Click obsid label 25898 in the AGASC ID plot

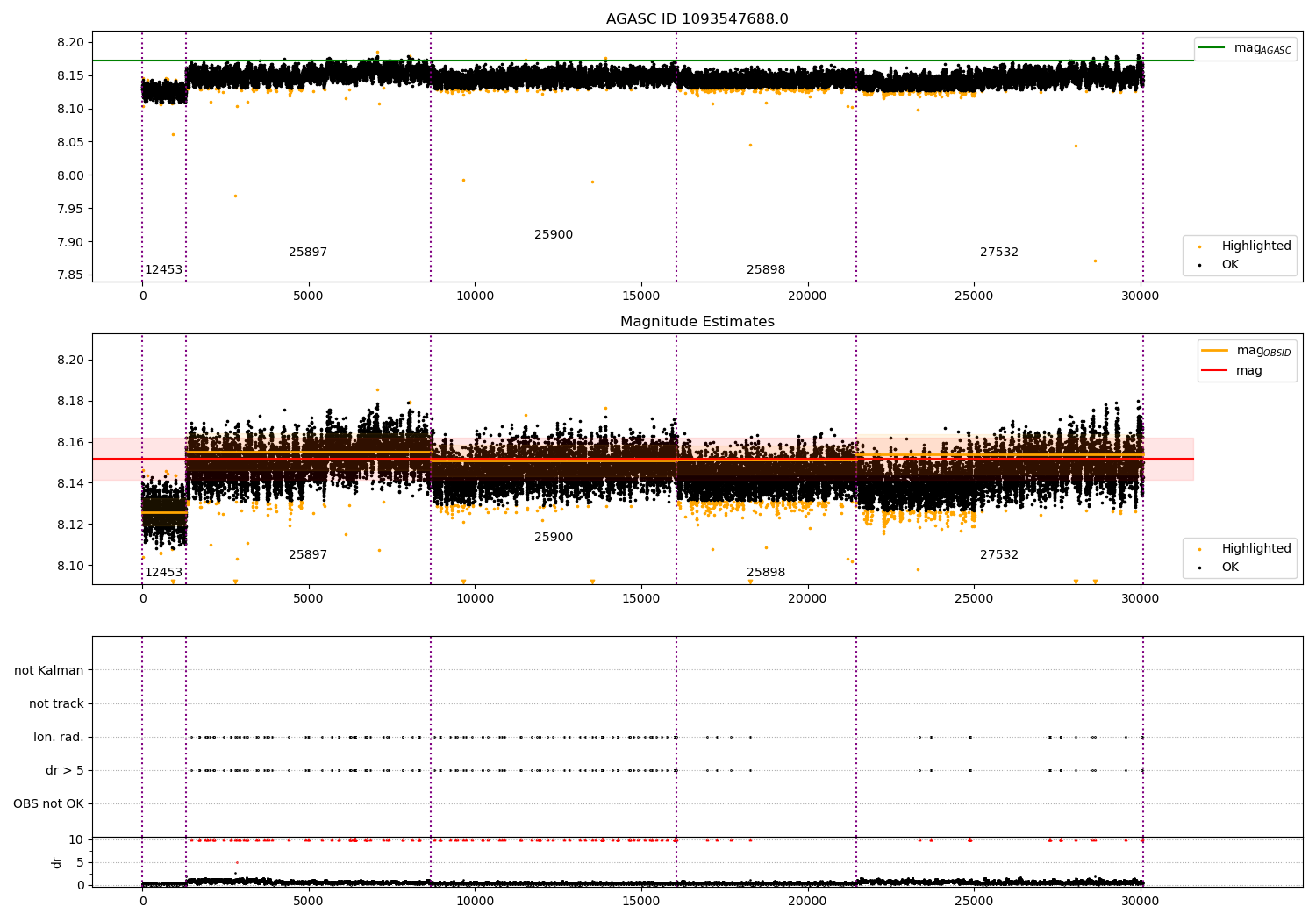[766, 269]
